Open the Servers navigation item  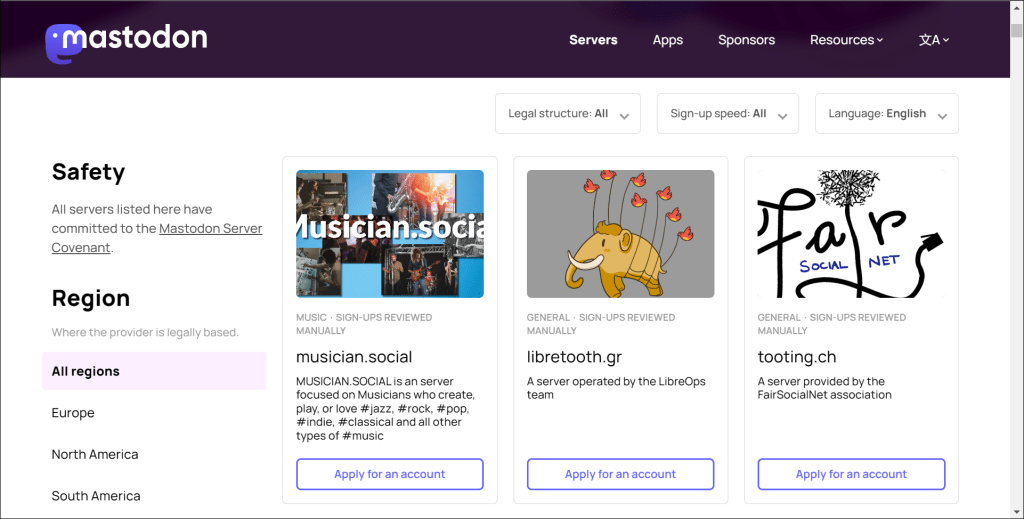(x=593, y=40)
